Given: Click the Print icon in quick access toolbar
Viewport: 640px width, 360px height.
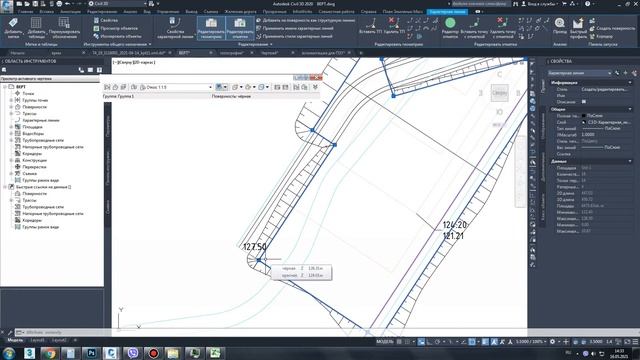Looking at the screenshot, I should click(x=59, y=4).
